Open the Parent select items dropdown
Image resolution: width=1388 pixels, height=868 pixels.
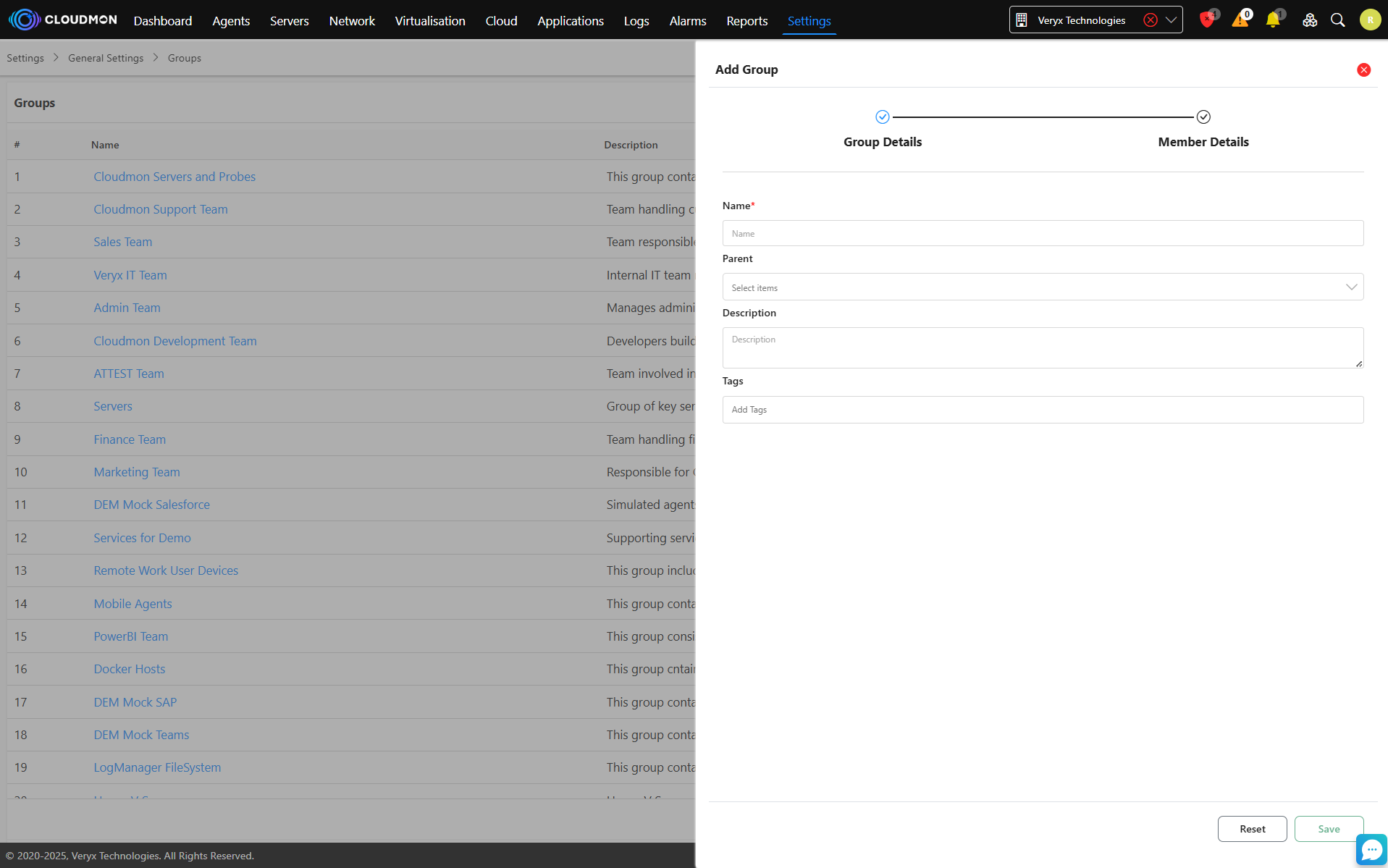1042,287
